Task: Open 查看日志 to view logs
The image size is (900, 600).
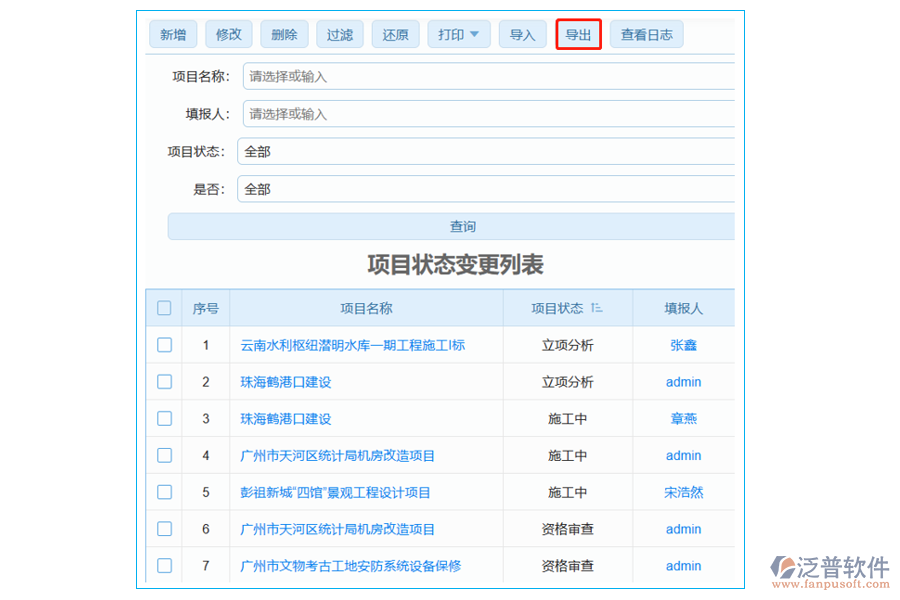Action: coord(645,33)
